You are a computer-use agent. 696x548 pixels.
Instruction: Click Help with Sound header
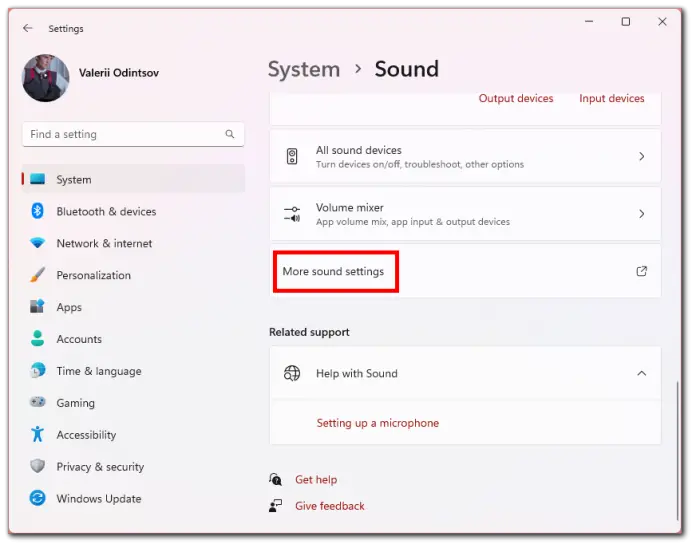coord(465,373)
